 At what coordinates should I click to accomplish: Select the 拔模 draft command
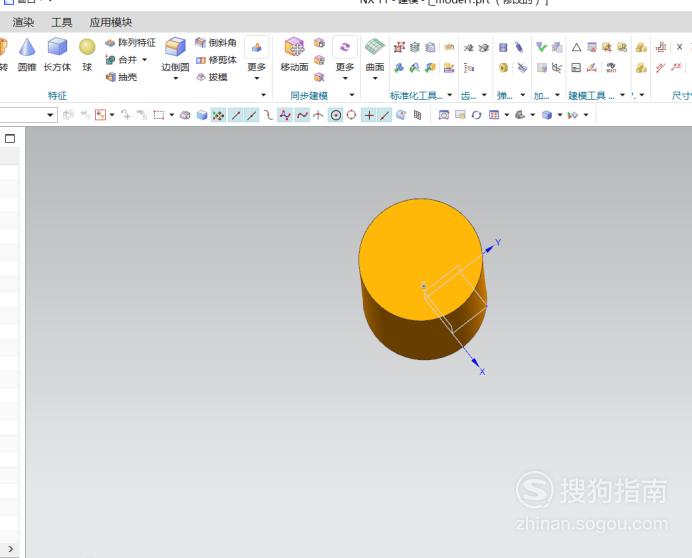coord(211,77)
